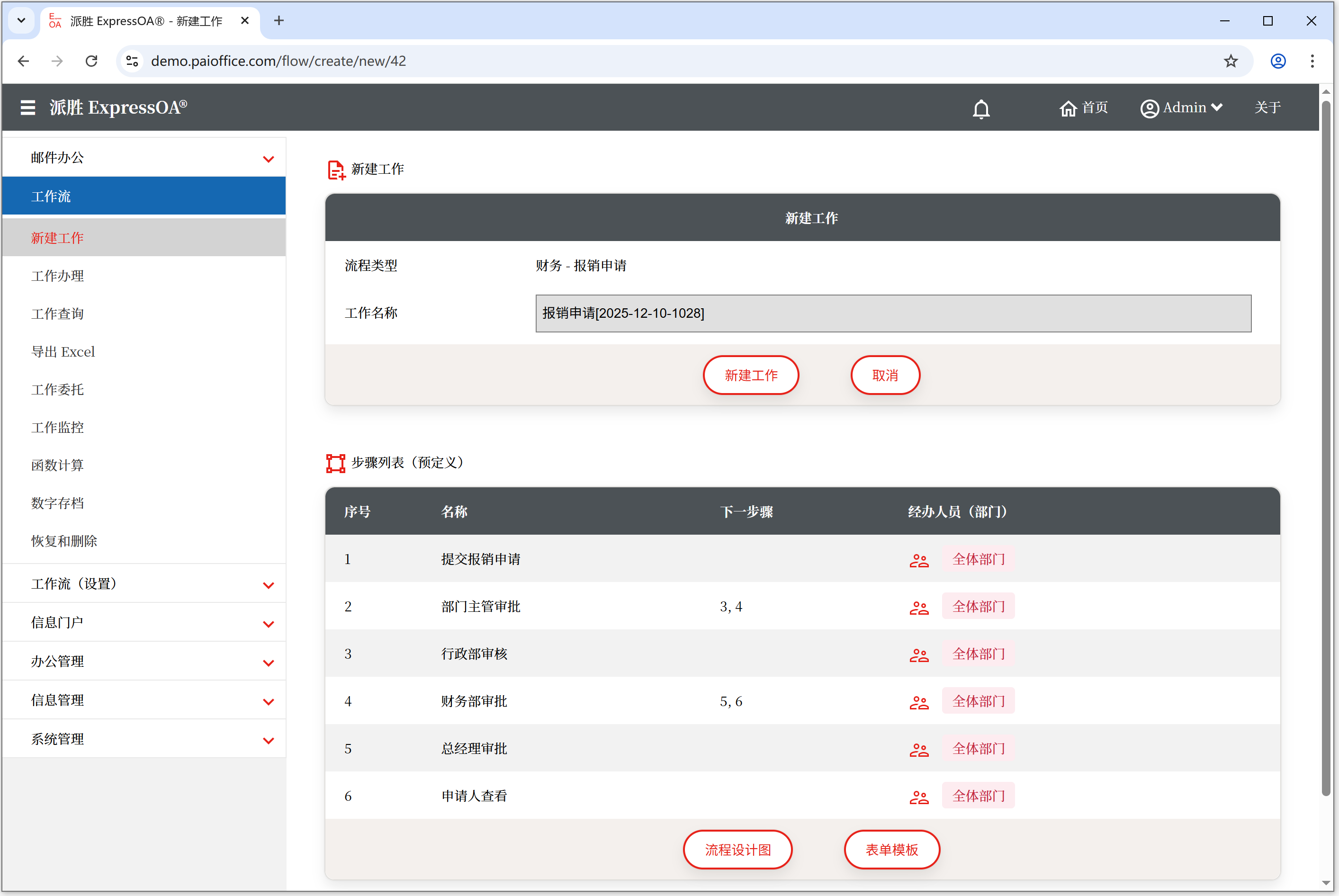Open 工作查询 in the sidebar
Image resolution: width=1339 pixels, height=896 pixels.
(57, 314)
